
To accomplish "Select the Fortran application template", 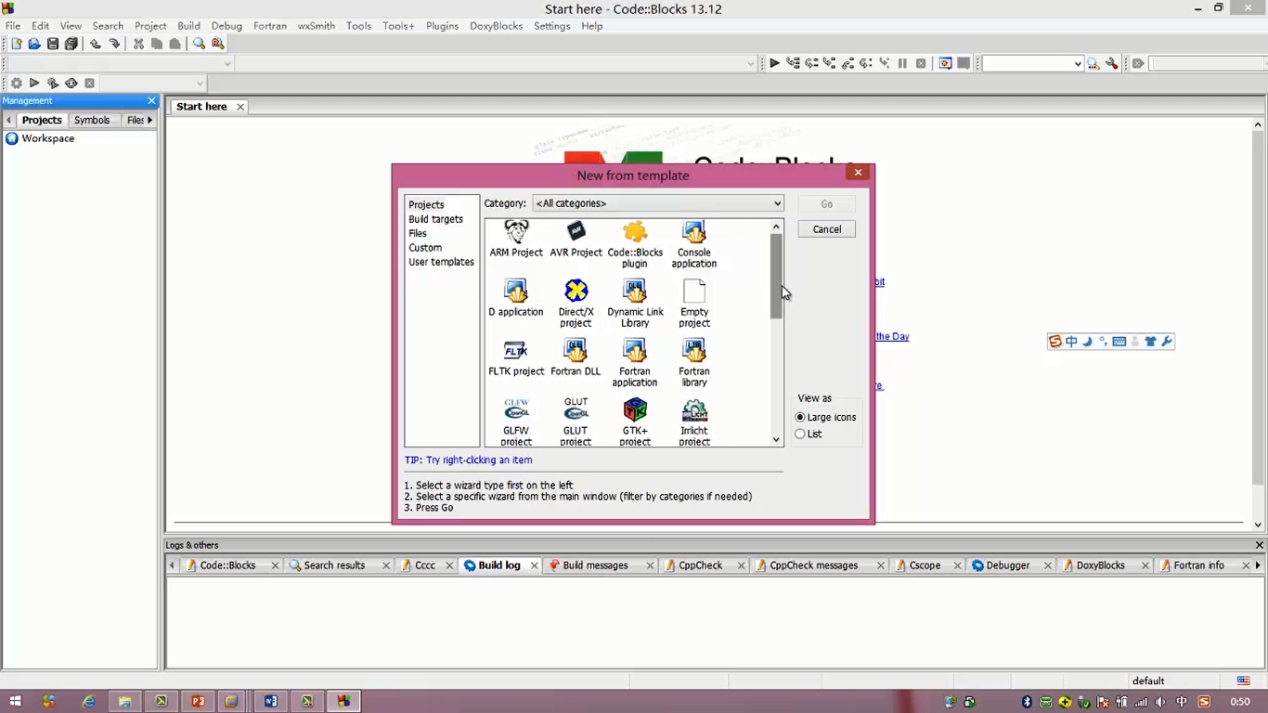I will 635,363.
